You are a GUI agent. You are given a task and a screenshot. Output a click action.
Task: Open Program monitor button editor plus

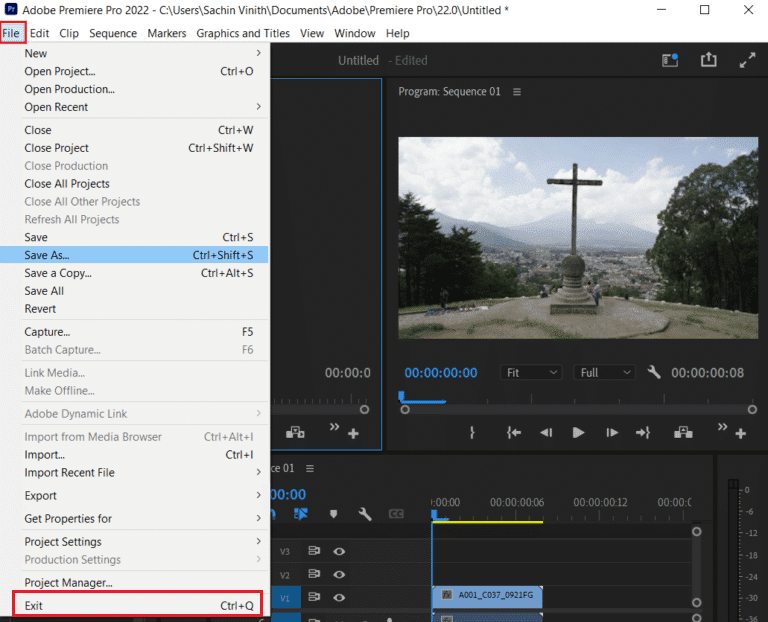[x=741, y=433]
